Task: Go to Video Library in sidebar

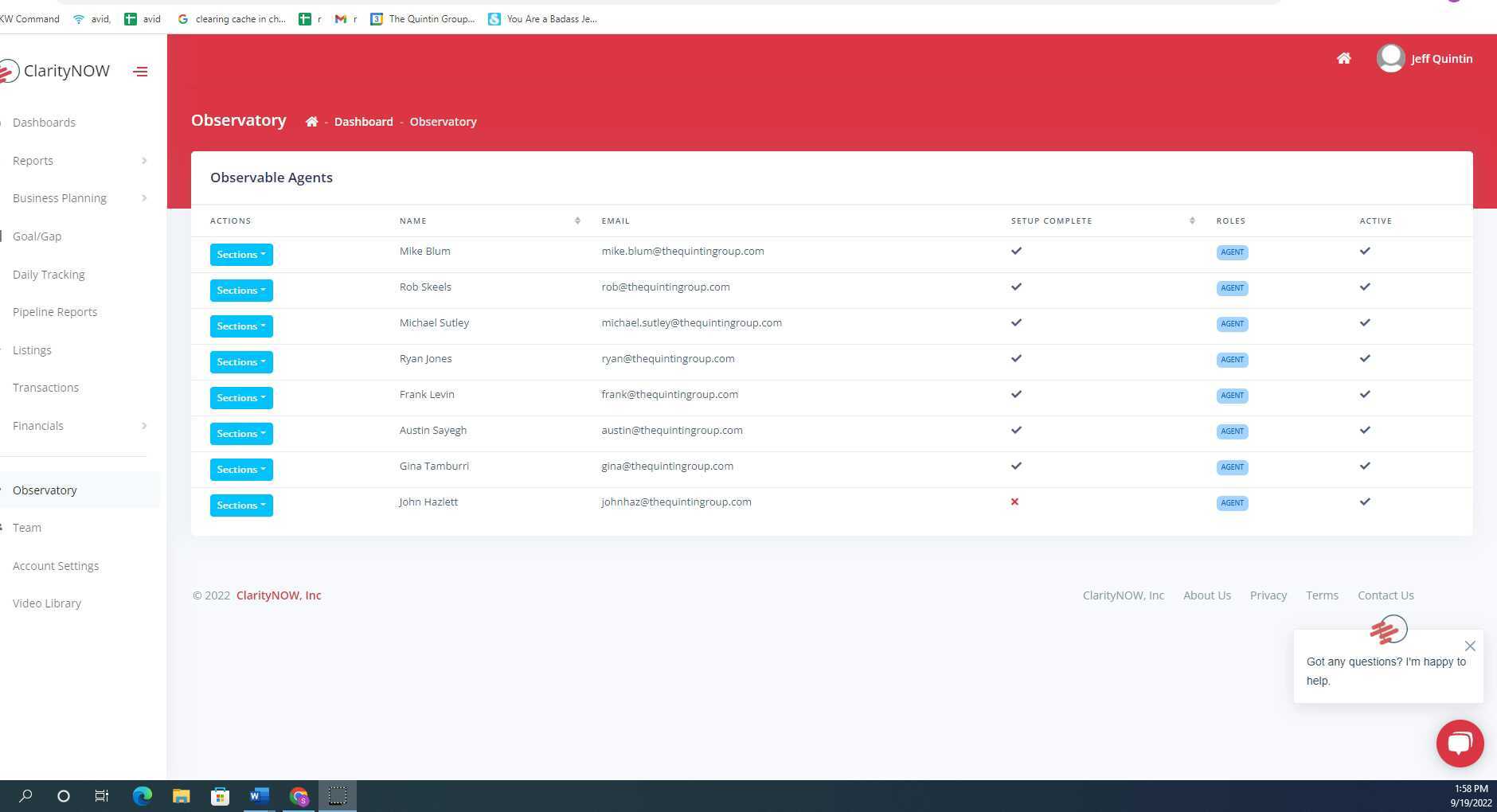Action: click(x=47, y=603)
